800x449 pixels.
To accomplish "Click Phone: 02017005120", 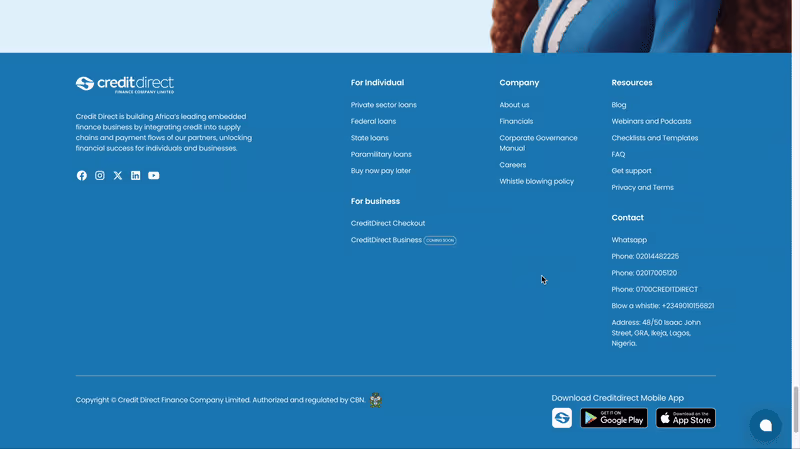I will tap(644, 273).
